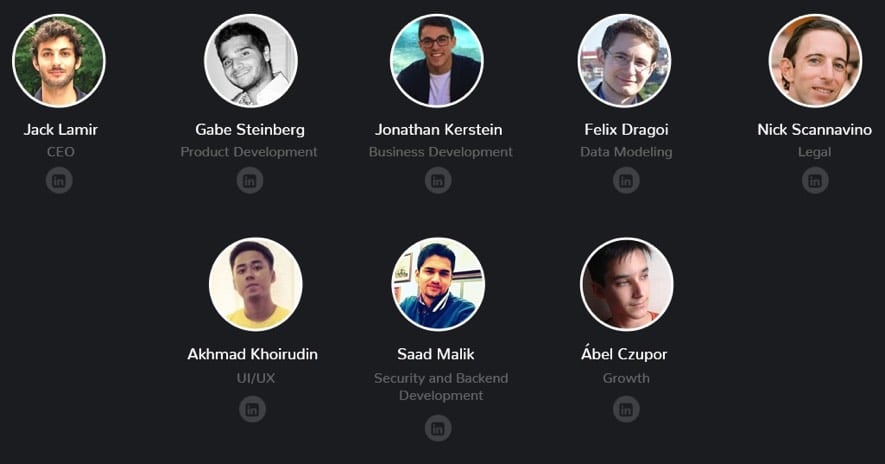Select Felix Dragoi's profile photo

(625, 60)
